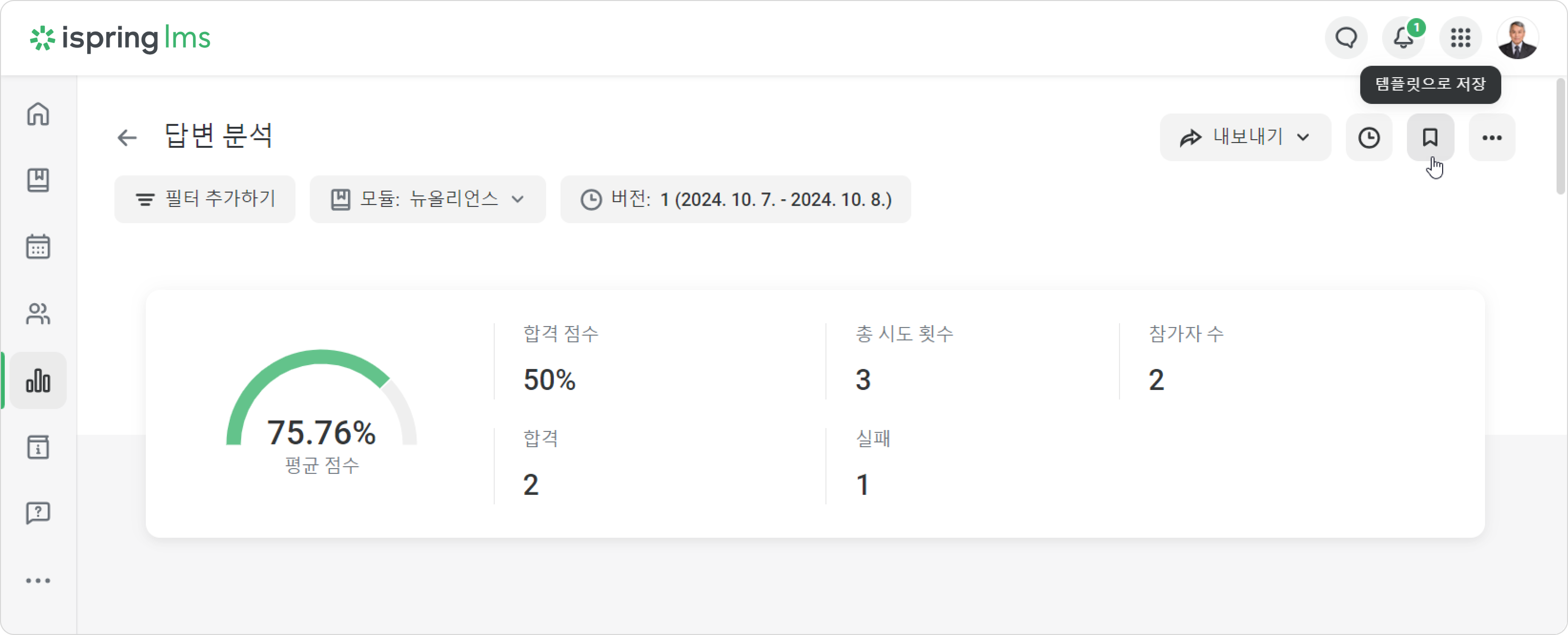1568x635 pixels.
Task: Click the bookmark save as template icon
Action: 1430,138
